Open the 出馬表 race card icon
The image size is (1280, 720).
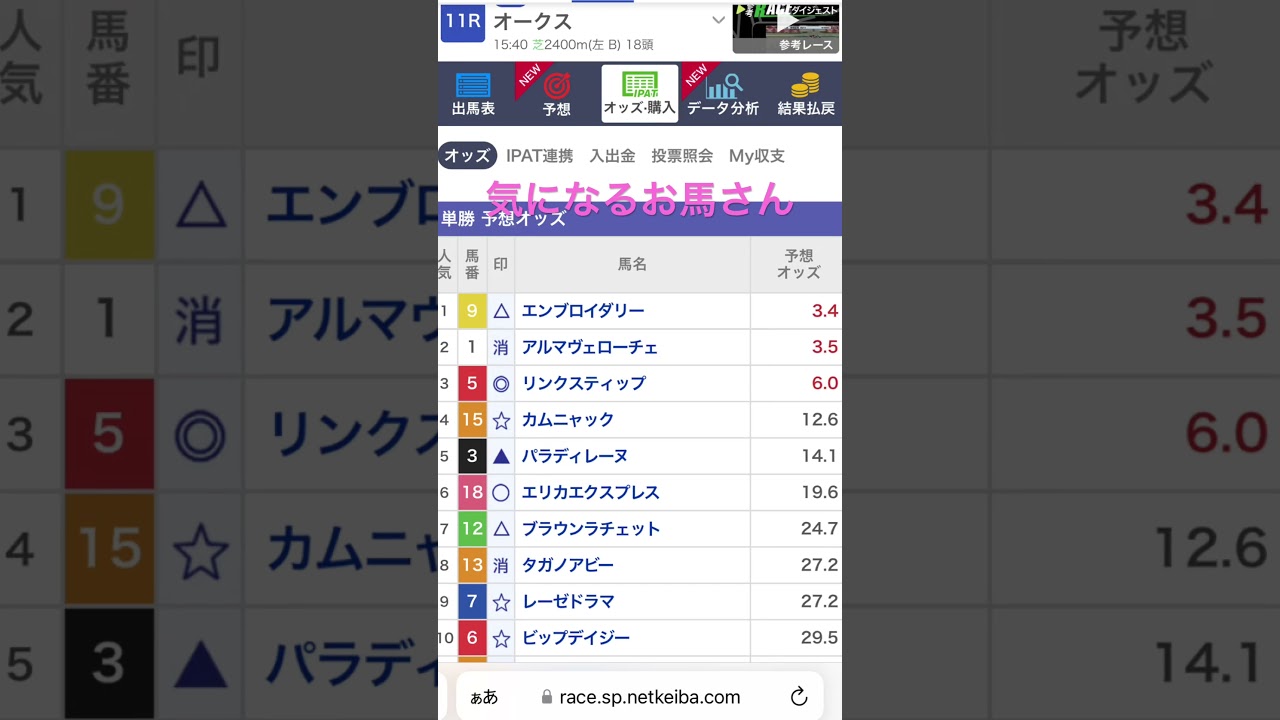[x=472, y=93]
